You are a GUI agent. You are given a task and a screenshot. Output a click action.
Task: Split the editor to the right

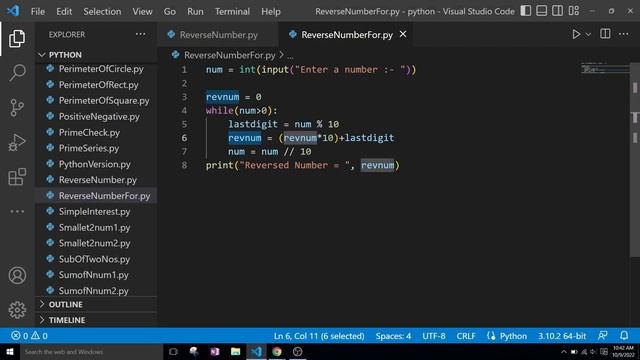tap(605, 34)
